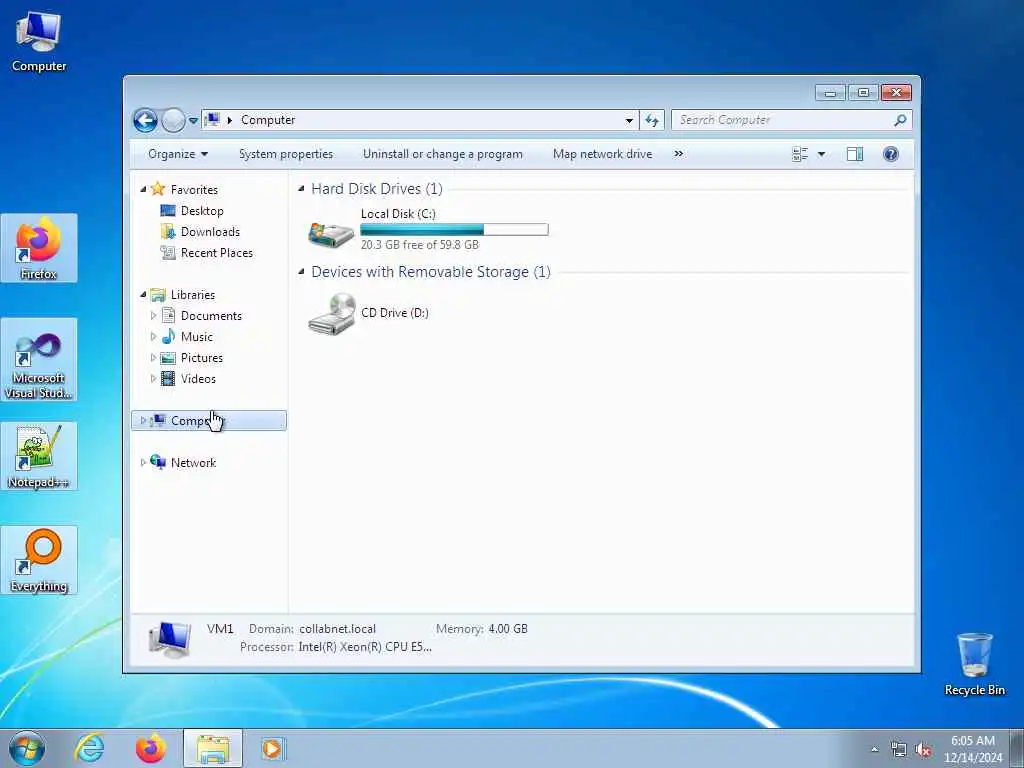Expand the Videos library node

click(153, 379)
